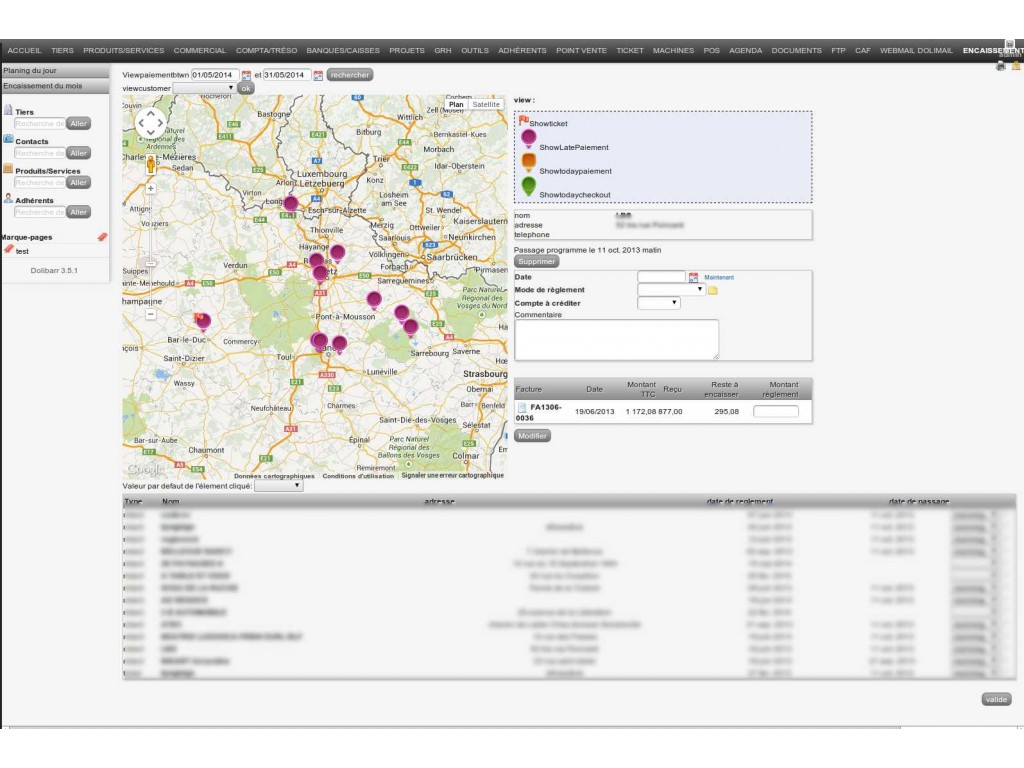1024x768 pixels.
Task: Expand the viewcustomer dropdown
Action: pyautogui.click(x=204, y=88)
